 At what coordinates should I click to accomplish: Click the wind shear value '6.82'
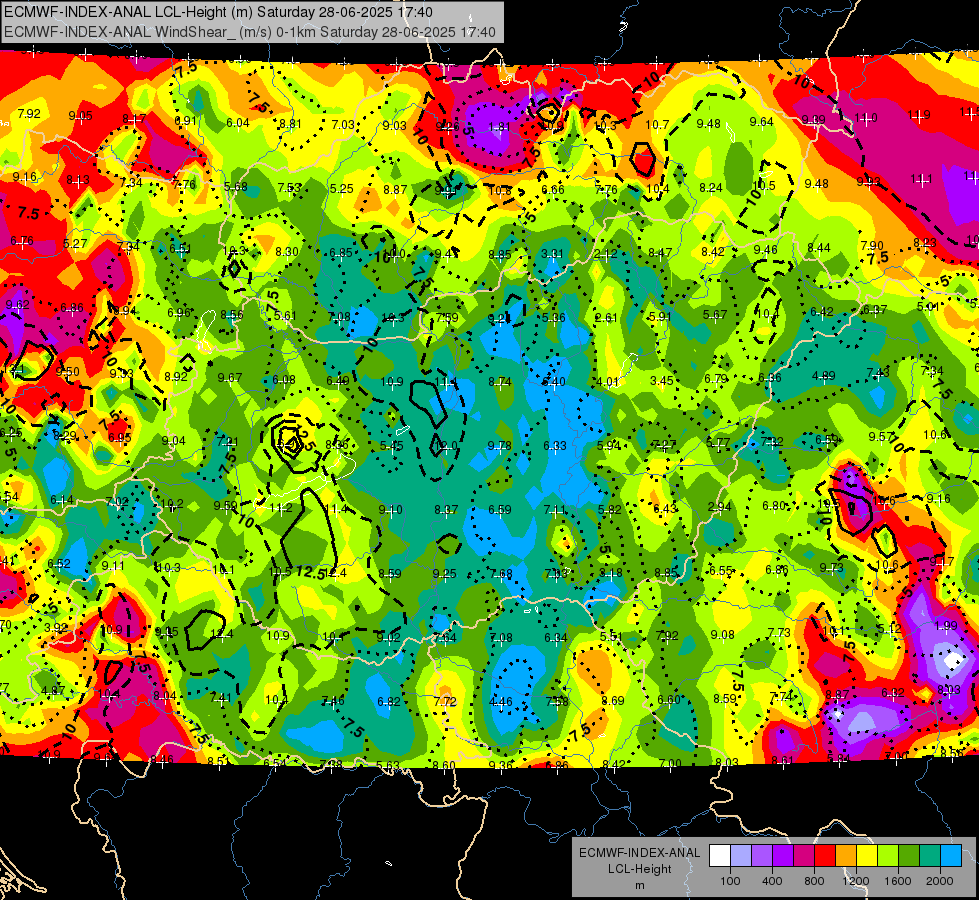point(388,701)
